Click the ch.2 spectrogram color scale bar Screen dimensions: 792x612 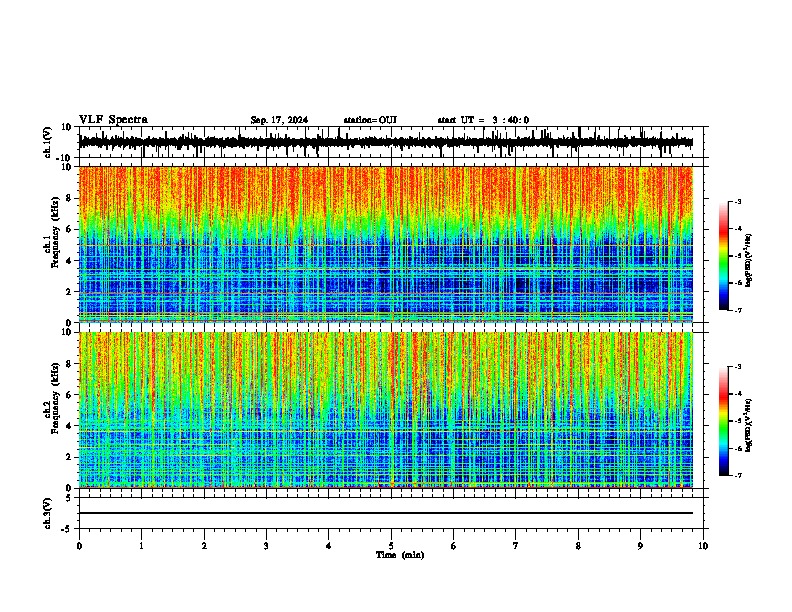point(723,421)
